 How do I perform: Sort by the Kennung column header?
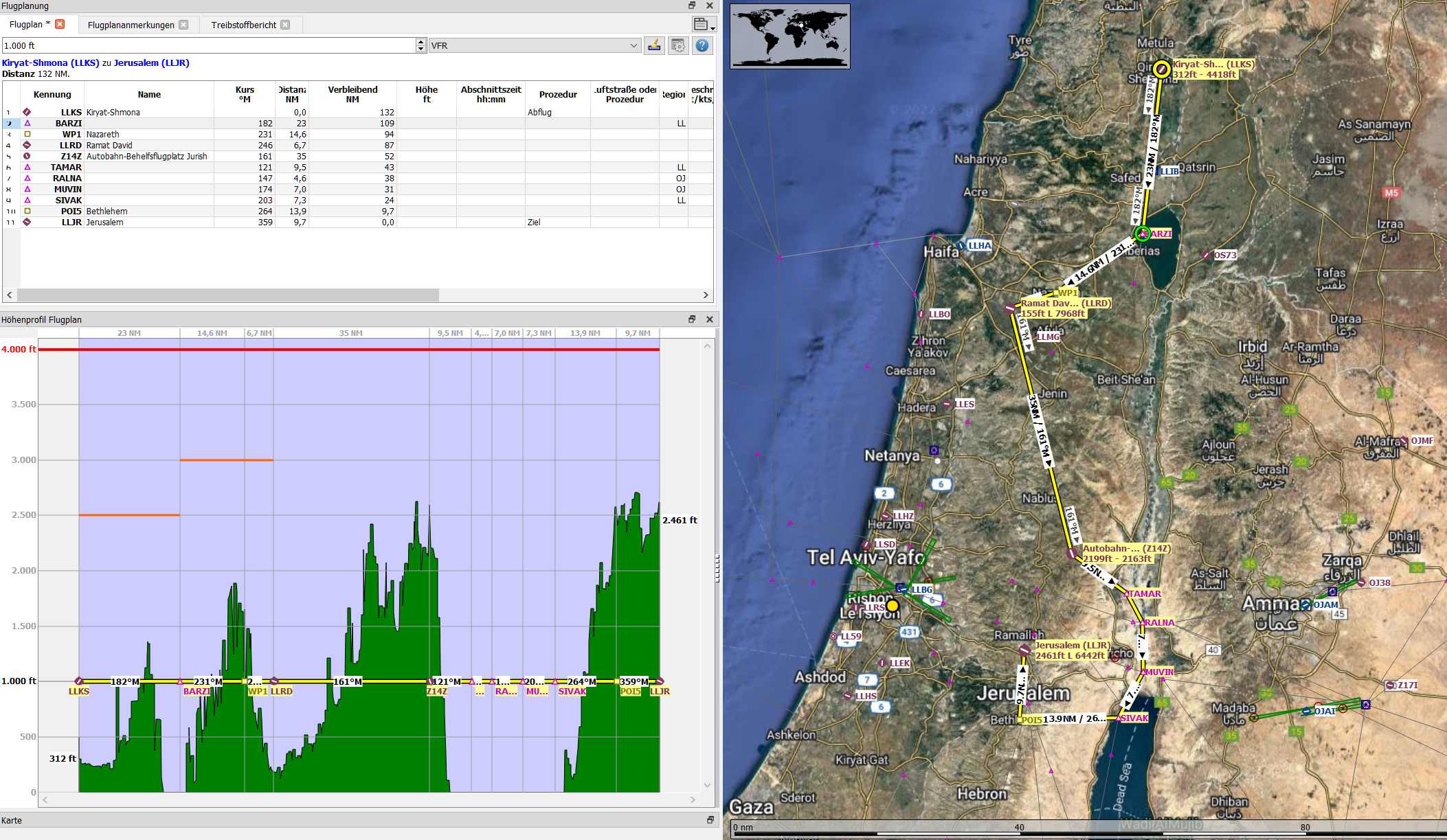tap(52, 94)
